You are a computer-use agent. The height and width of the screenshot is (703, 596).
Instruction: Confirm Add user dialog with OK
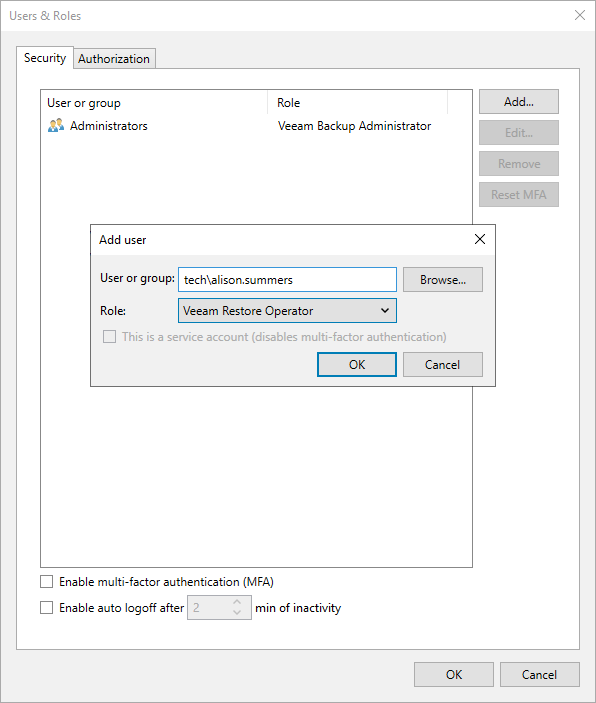pyautogui.click(x=357, y=365)
